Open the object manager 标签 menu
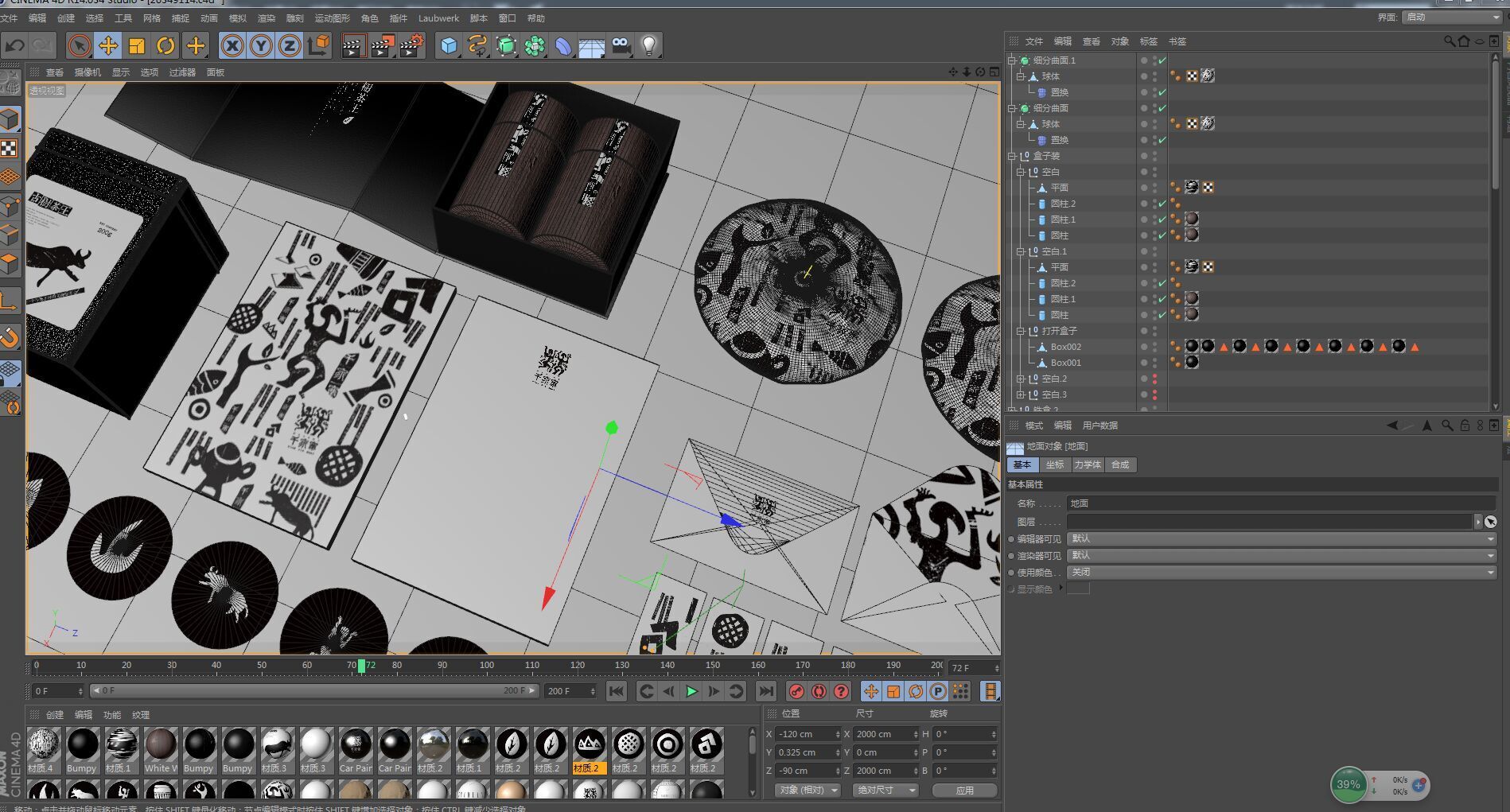Image resolution: width=1510 pixels, height=812 pixels. pos(1149,41)
